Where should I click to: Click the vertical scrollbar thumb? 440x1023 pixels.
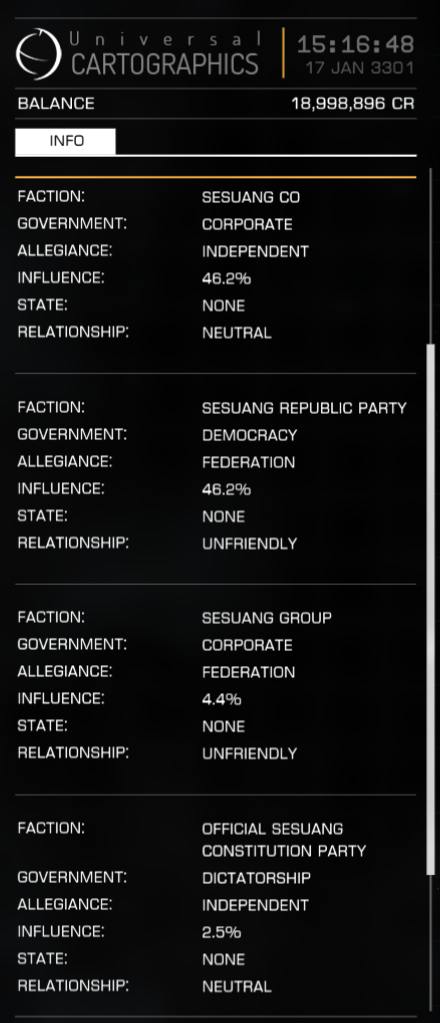(430, 609)
